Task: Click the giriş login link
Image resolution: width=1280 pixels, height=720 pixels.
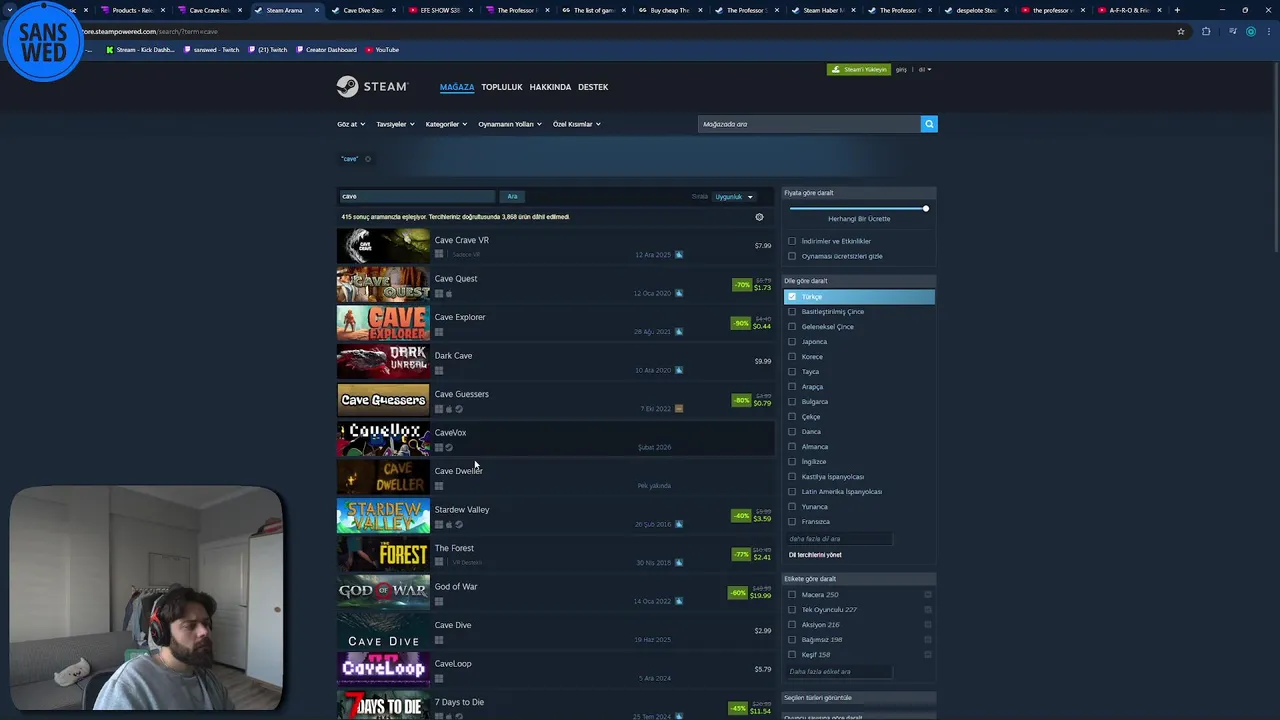Action: coord(901,70)
